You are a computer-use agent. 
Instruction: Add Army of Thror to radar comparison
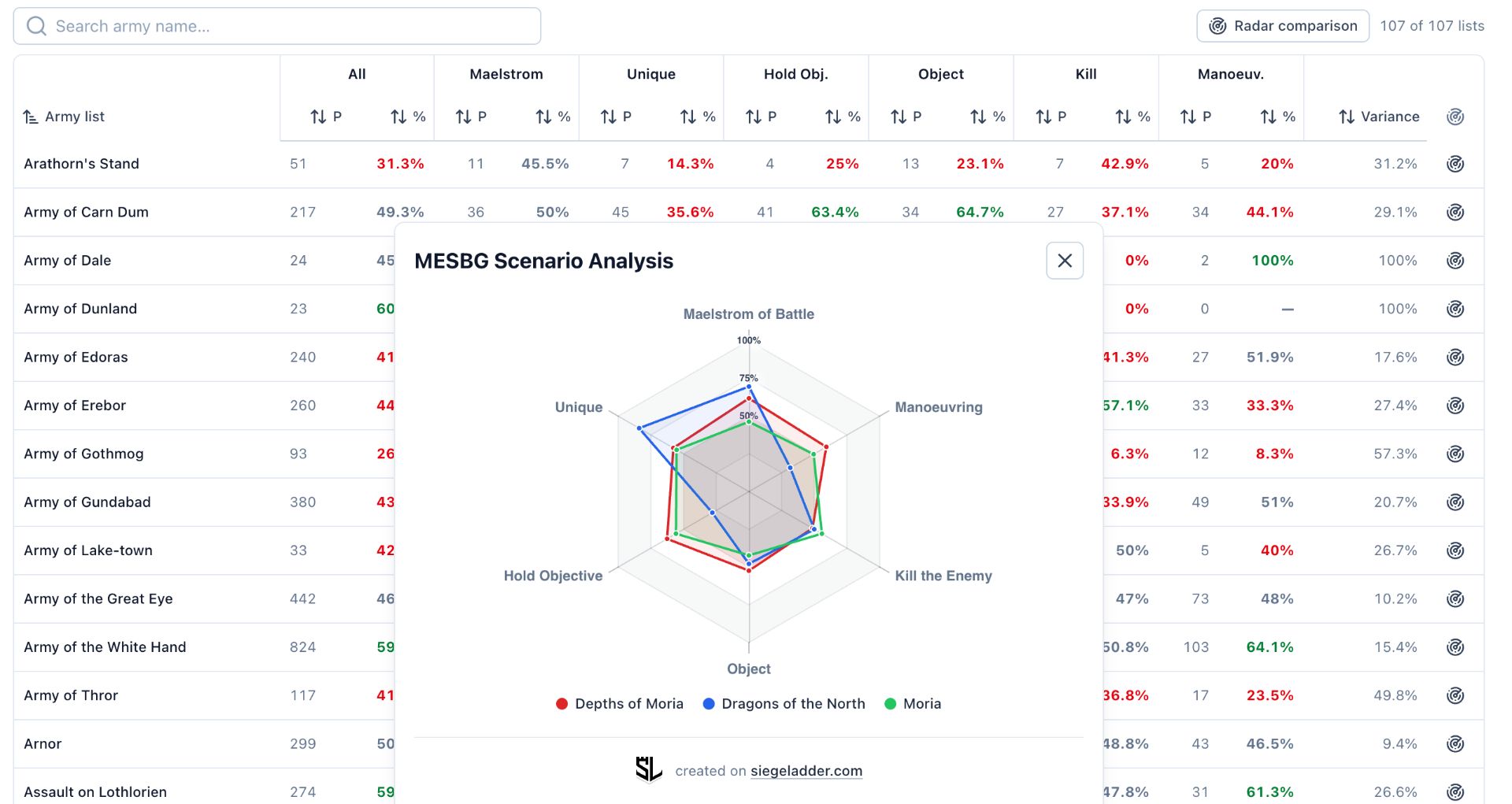pos(1455,695)
